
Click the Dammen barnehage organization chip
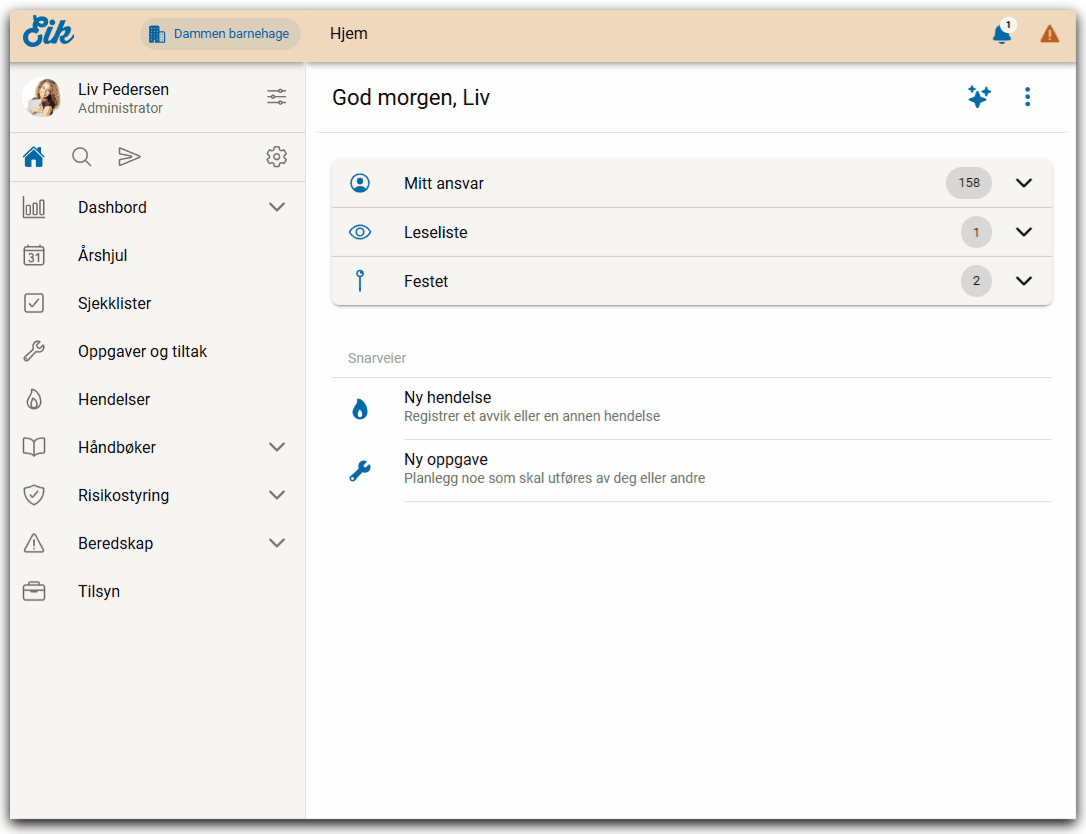tap(220, 34)
